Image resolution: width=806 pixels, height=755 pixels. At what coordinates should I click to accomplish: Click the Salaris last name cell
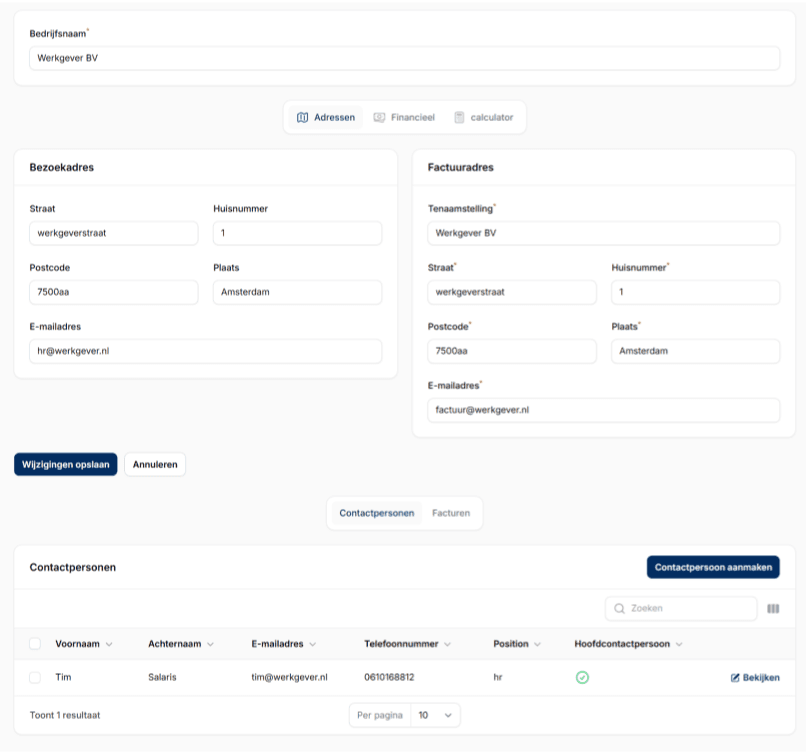click(x=162, y=677)
